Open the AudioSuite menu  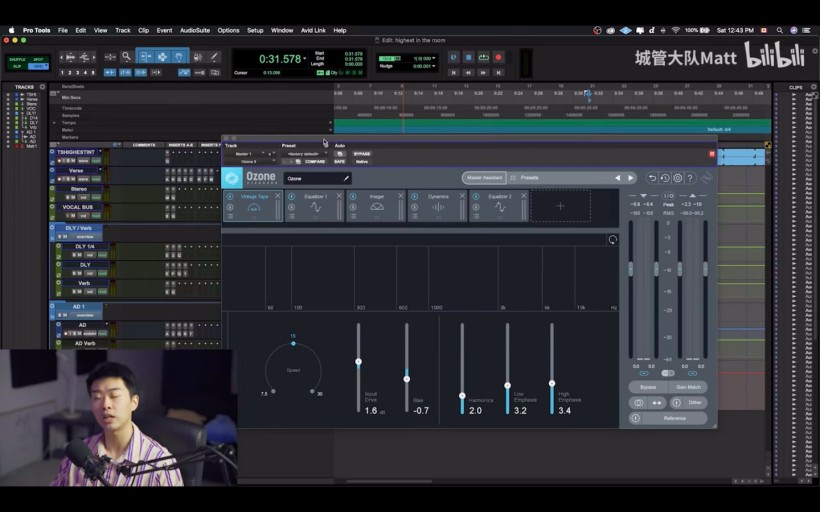coord(195,30)
